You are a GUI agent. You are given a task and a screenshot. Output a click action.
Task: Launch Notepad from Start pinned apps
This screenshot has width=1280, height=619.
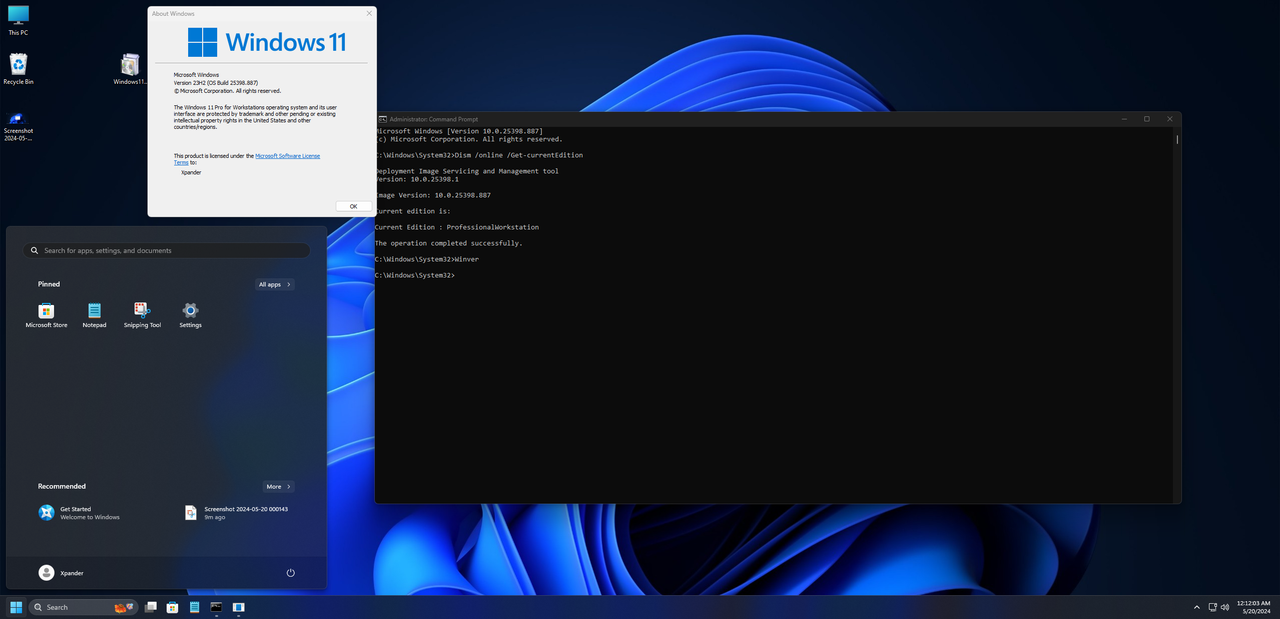(x=94, y=315)
